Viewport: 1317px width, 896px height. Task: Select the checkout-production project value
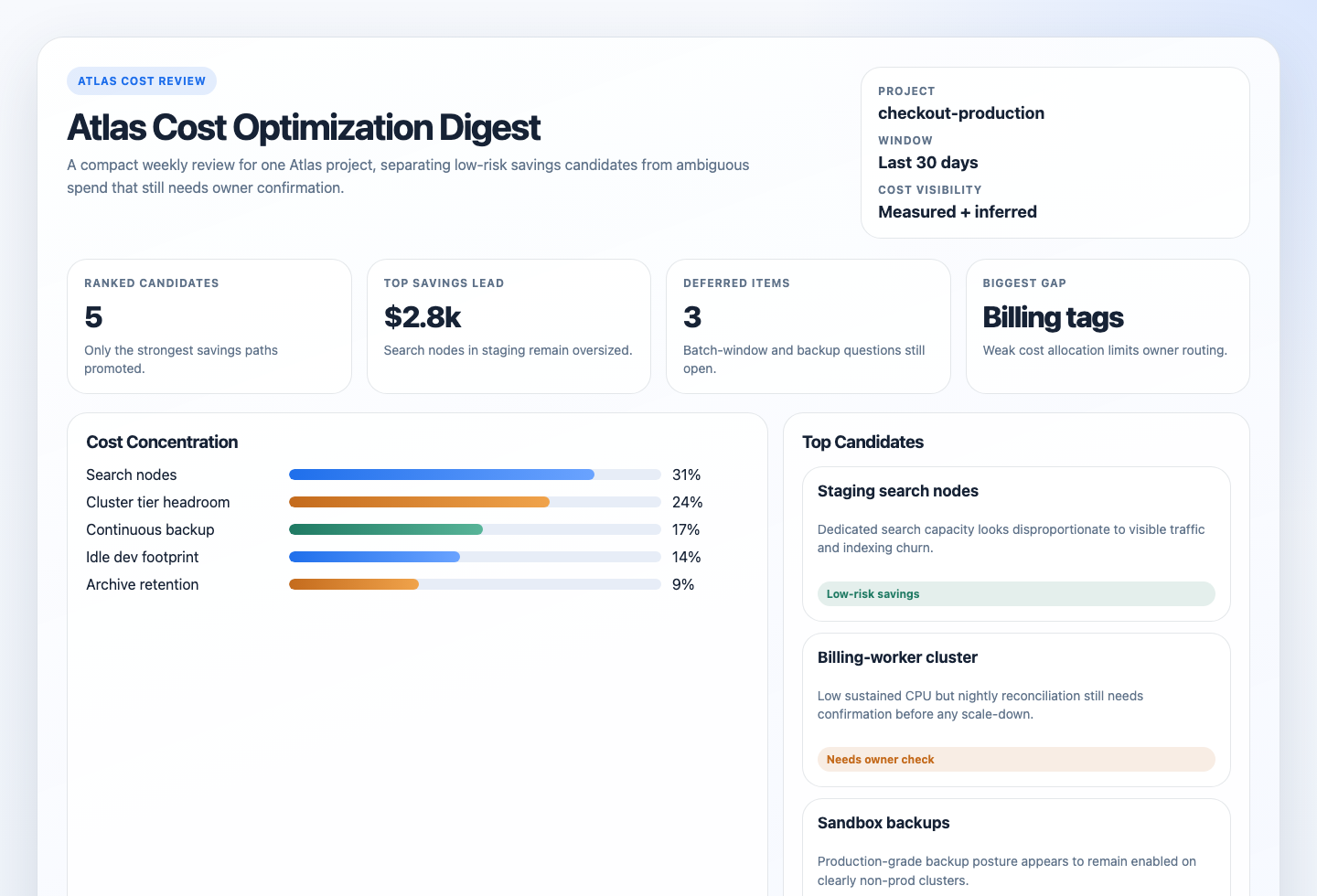pyautogui.click(x=961, y=113)
